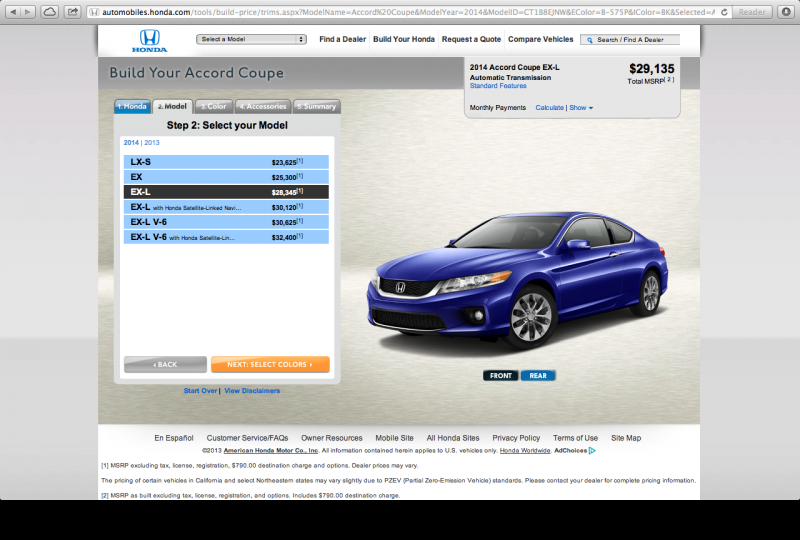Open the Site Map footer link
800x540 pixels.
pos(626,438)
